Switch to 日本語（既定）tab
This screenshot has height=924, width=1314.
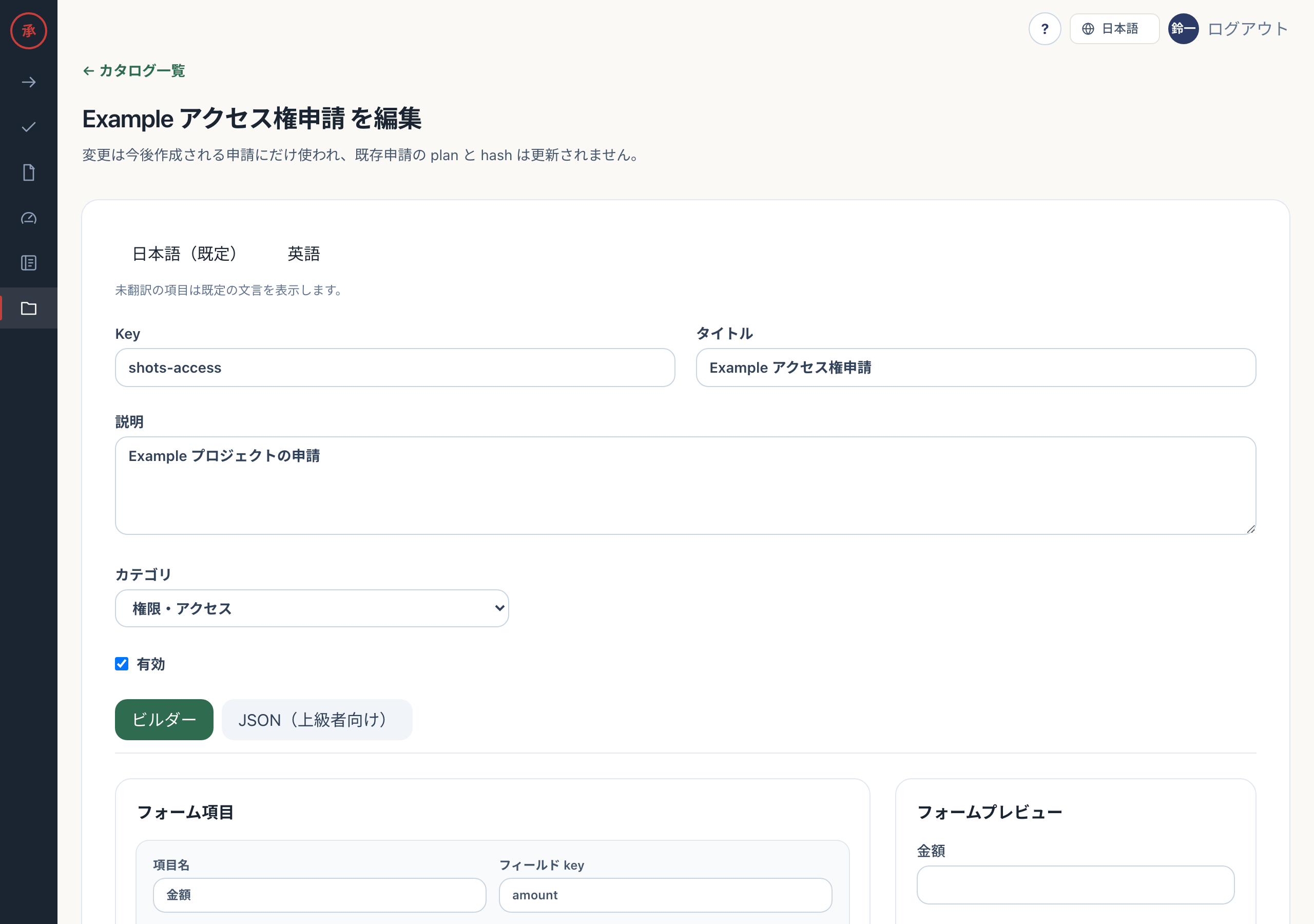click(x=184, y=254)
